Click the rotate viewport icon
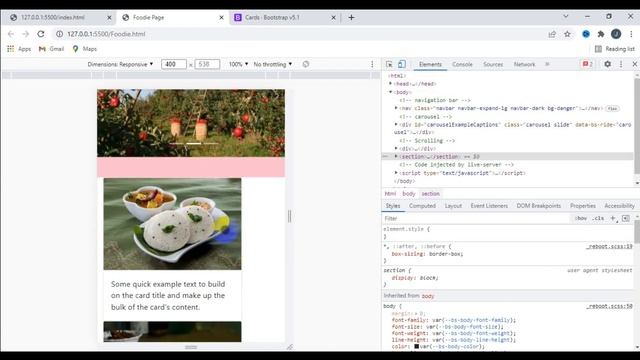Screen dimensions: 640x360 coord(306,64)
